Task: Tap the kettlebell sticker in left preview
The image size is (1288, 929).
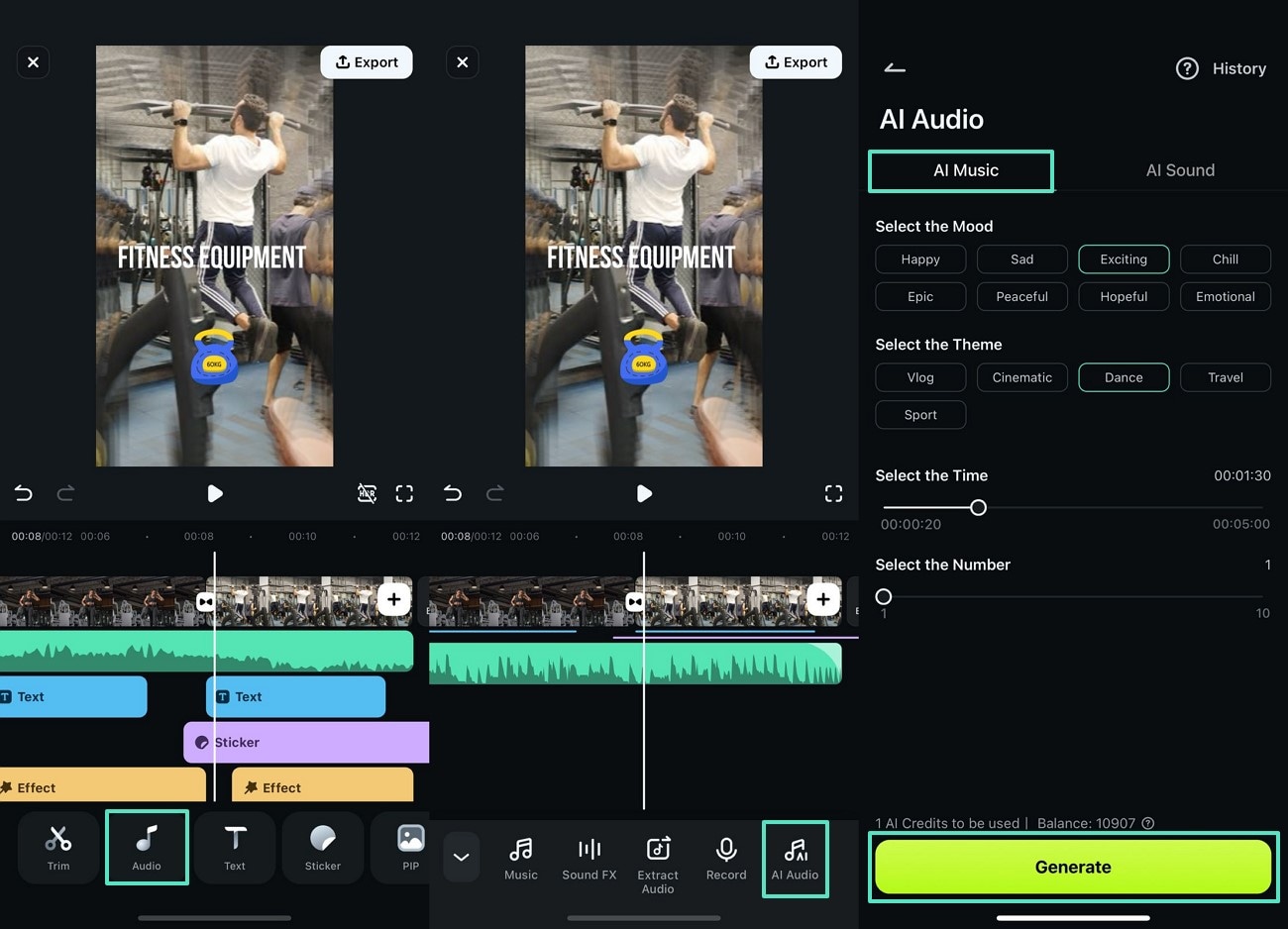Action: coord(214,357)
